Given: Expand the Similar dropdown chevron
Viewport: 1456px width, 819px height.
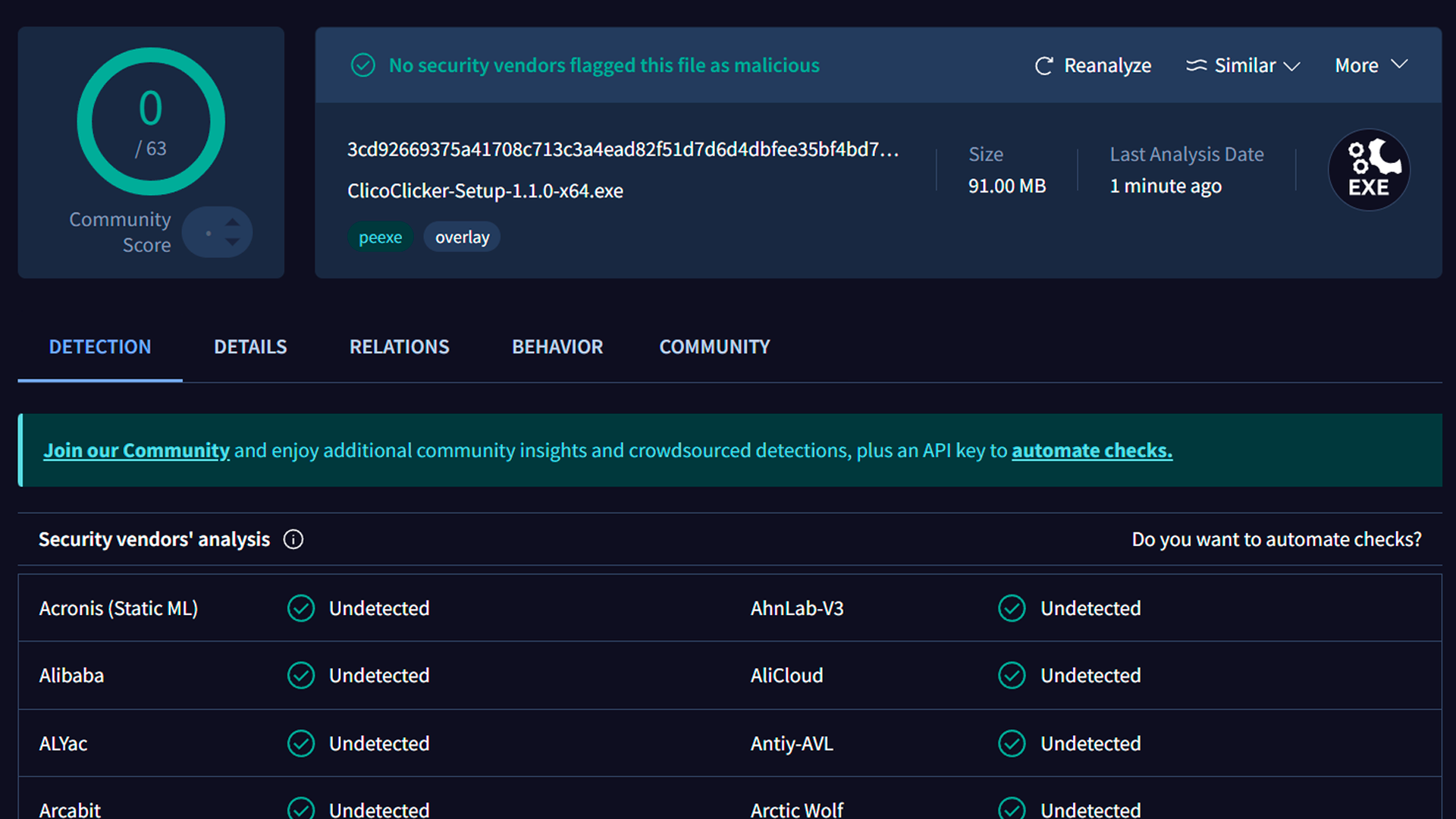Looking at the screenshot, I should [1291, 67].
